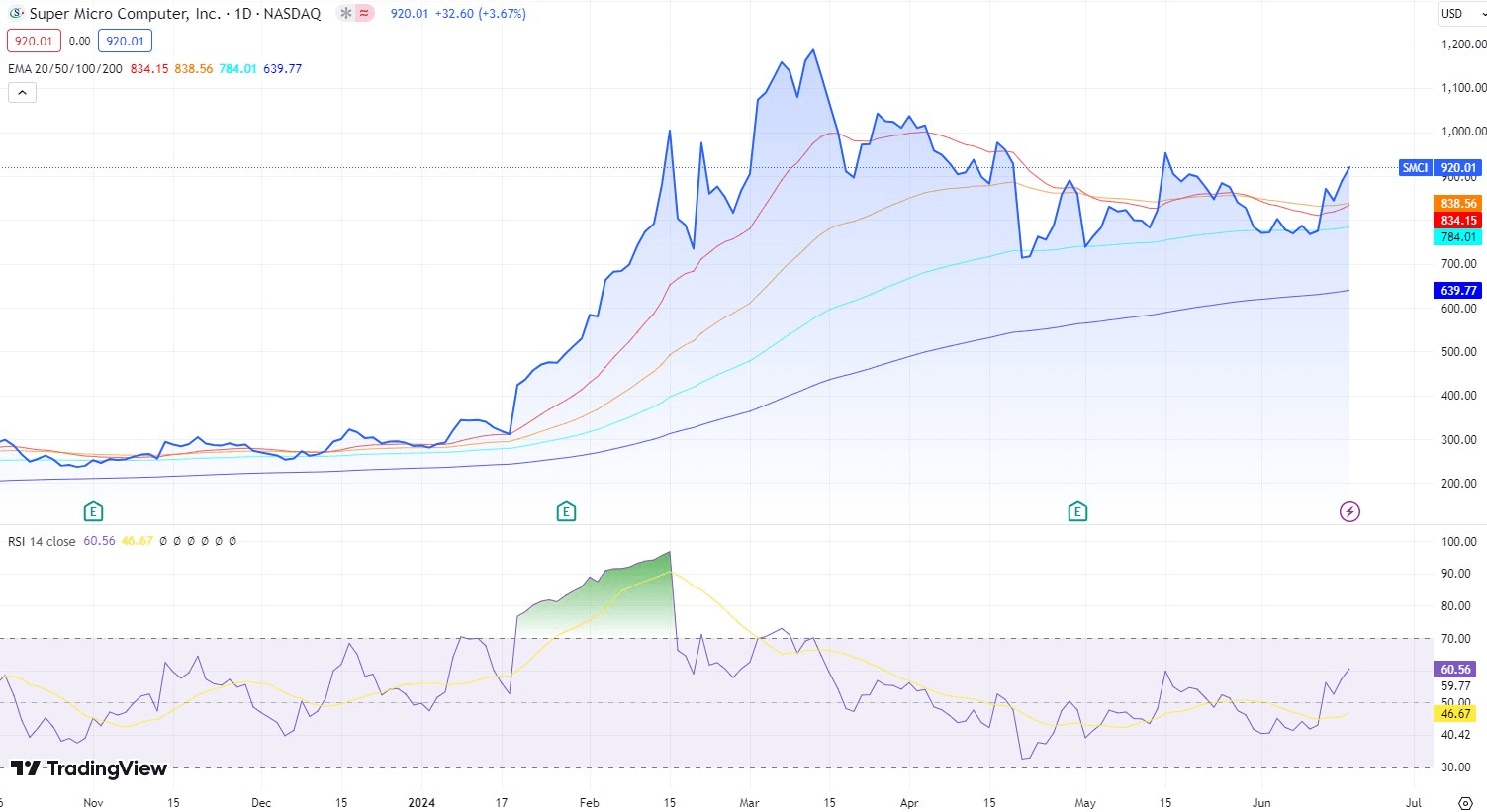Collapse the indicator legend with the chevron
This screenshot has height=812, width=1487.
pos(22,93)
